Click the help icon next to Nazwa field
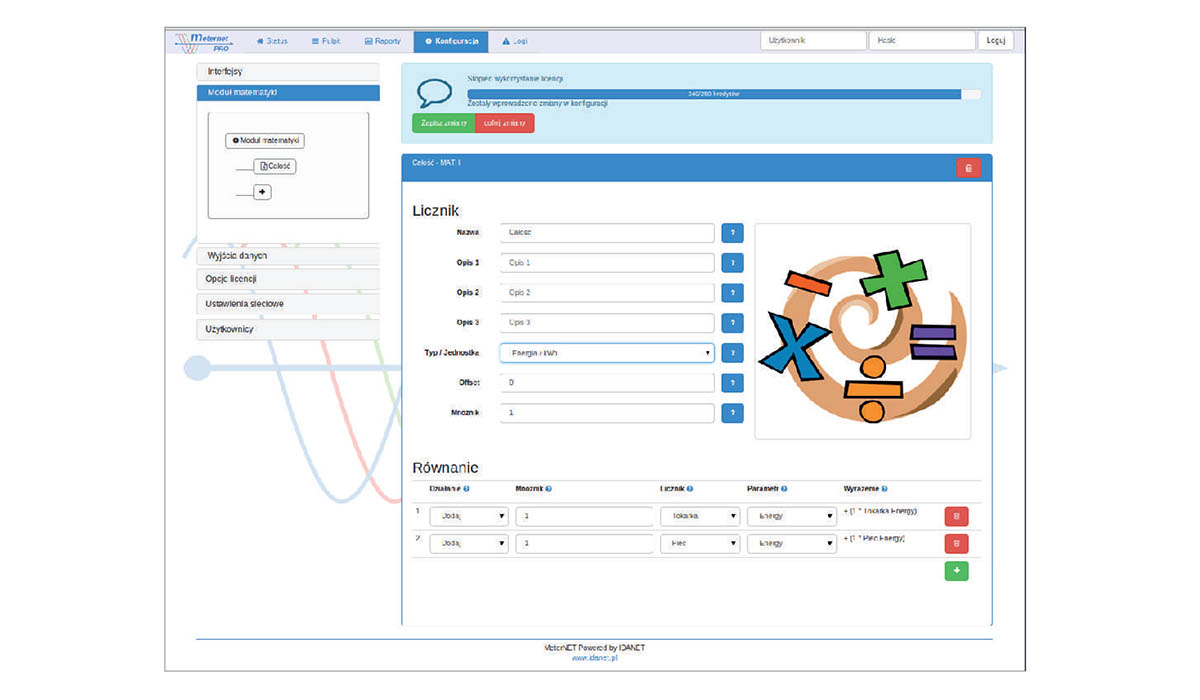 [x=732, y=233]
